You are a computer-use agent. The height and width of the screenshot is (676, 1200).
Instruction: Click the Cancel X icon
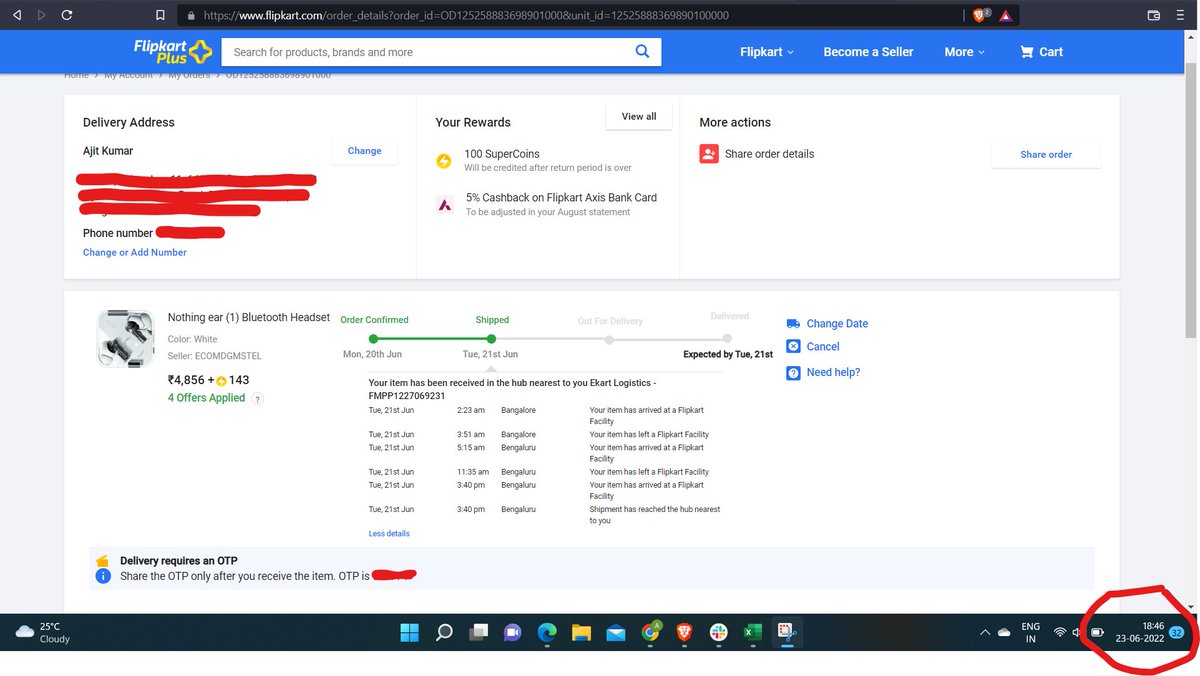pos(793,347)
